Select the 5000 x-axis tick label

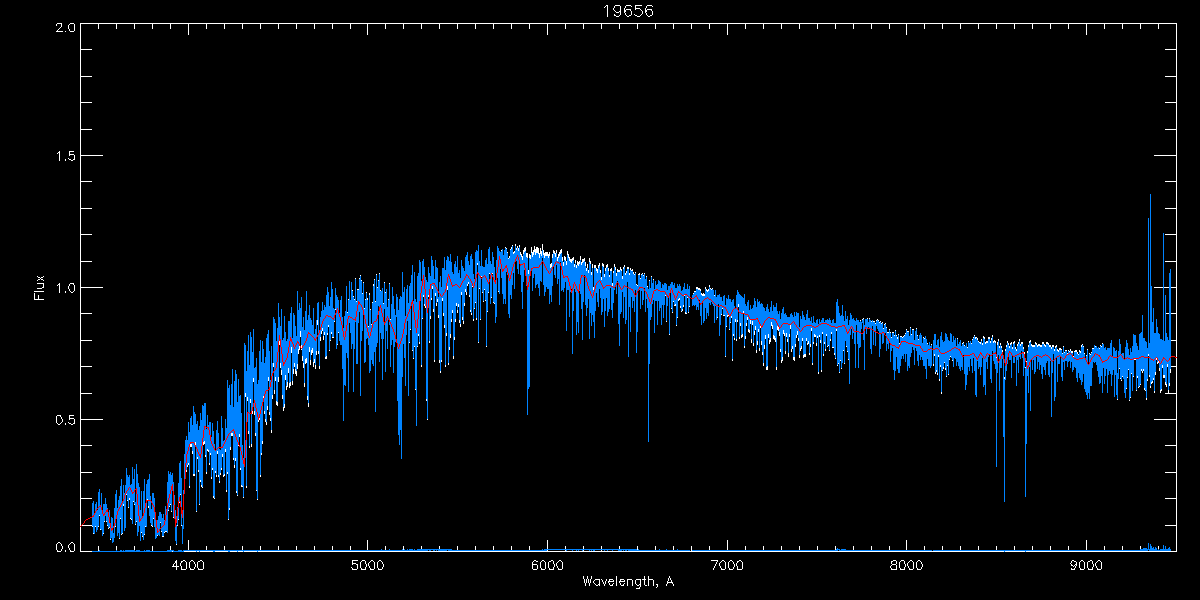point(367,564)
